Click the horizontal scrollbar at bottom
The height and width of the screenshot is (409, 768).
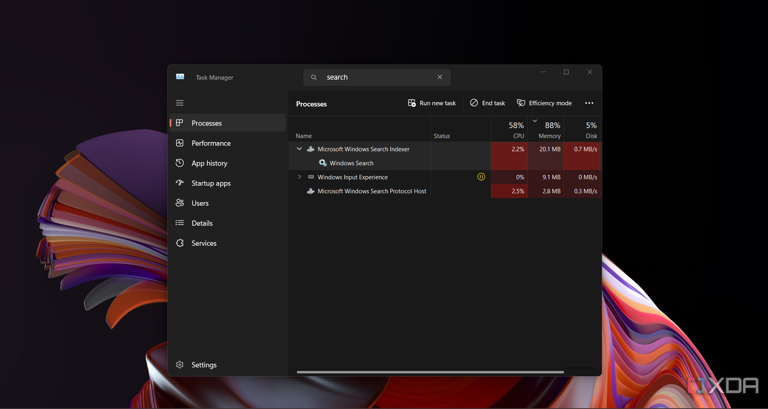point(430,372)
